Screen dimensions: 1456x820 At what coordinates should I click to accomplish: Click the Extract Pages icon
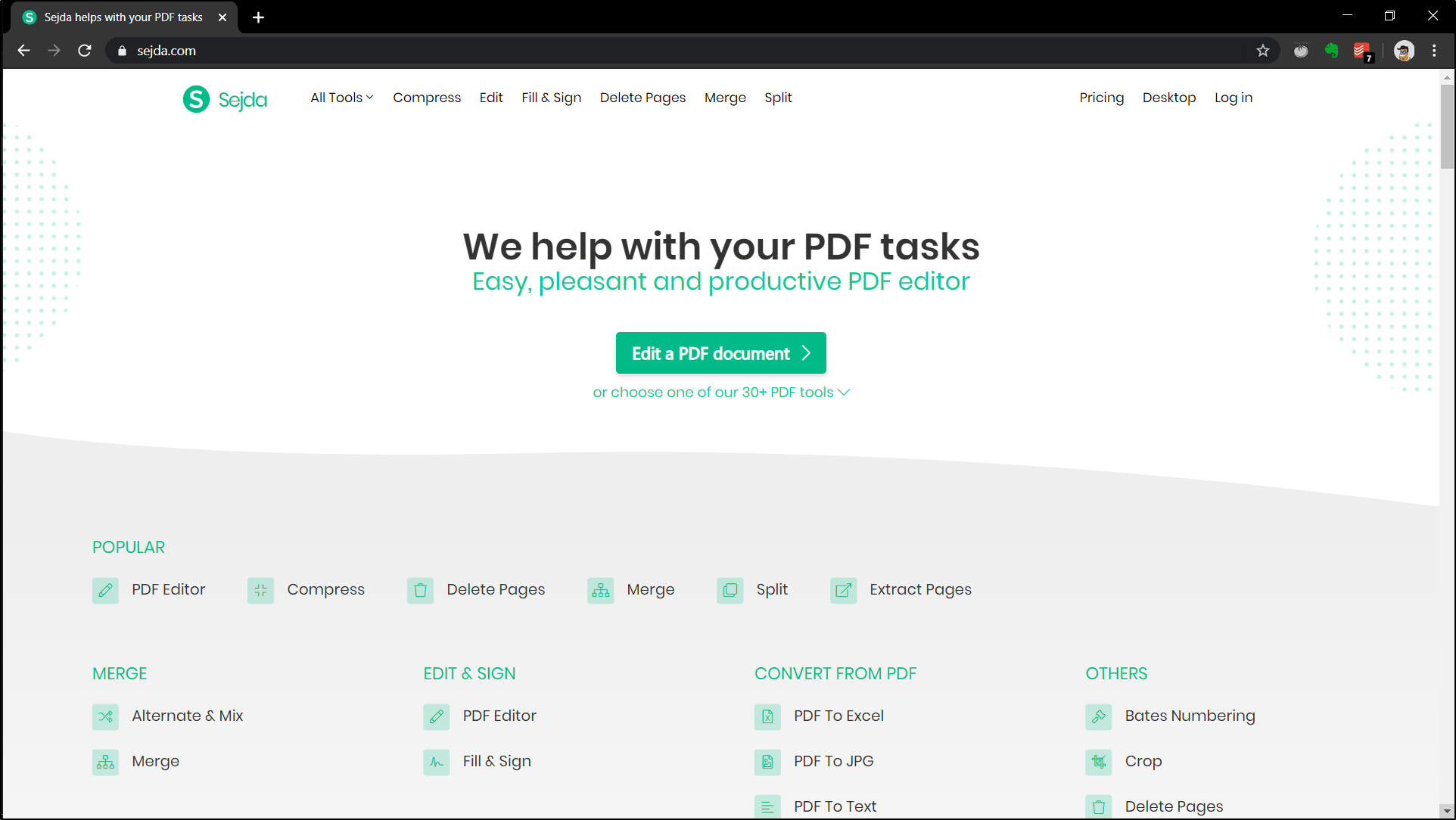pyautogui.click(x=843, y=590)
